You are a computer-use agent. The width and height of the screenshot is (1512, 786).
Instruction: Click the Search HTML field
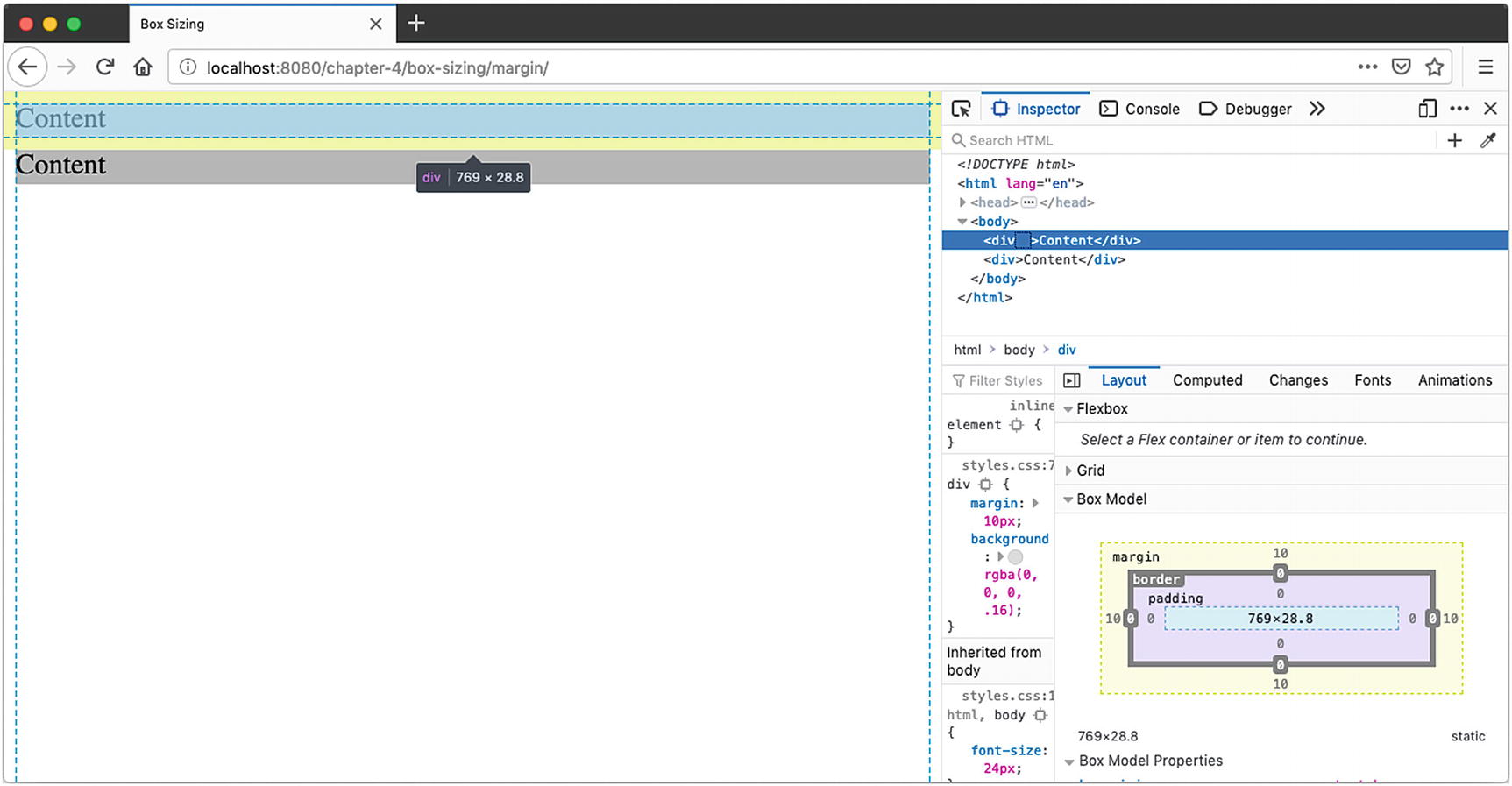pyautogui.click(x=1192, y=140)
